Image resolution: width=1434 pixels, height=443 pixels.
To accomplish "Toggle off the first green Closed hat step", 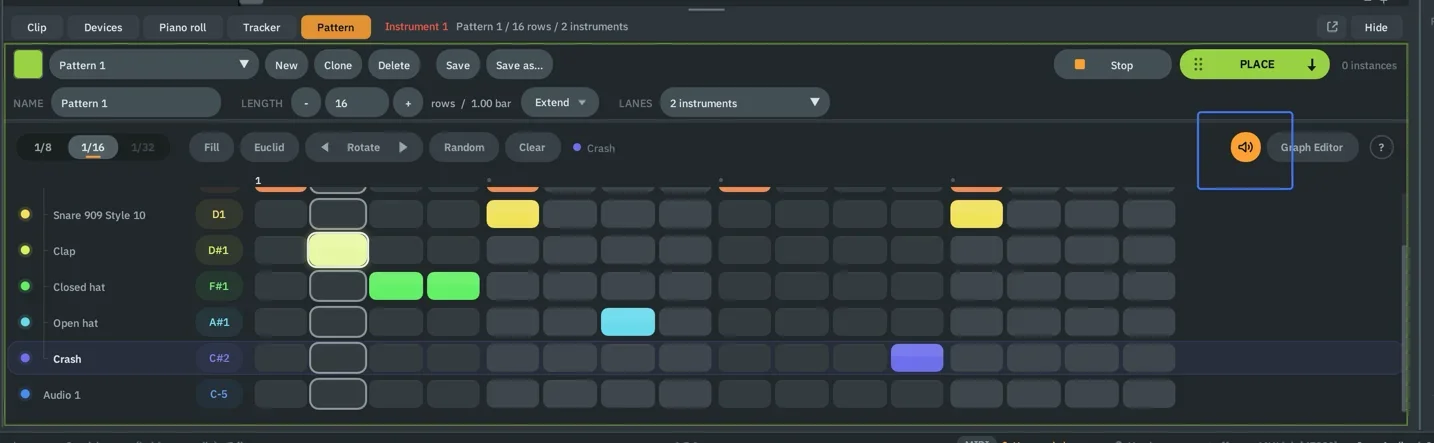I will pyautogui.click(x=396, y=286).
